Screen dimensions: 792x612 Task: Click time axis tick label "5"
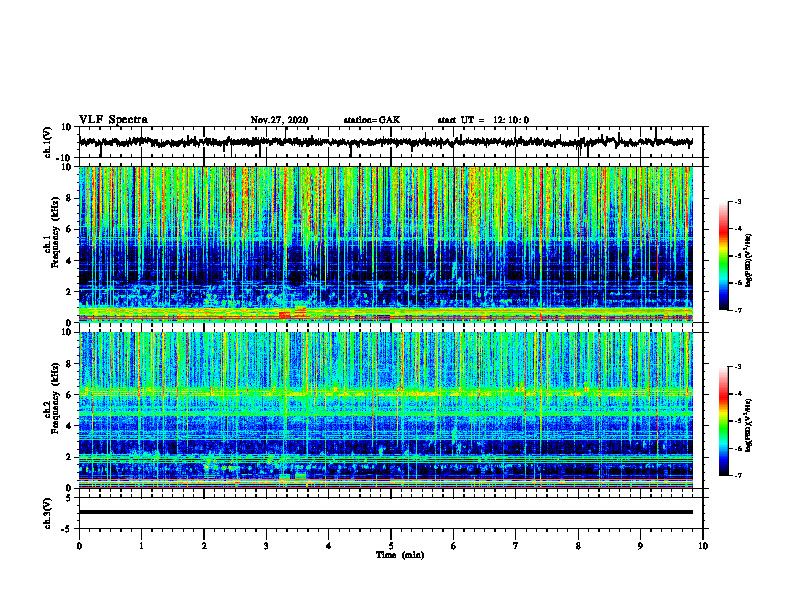[x=391, y=546]
